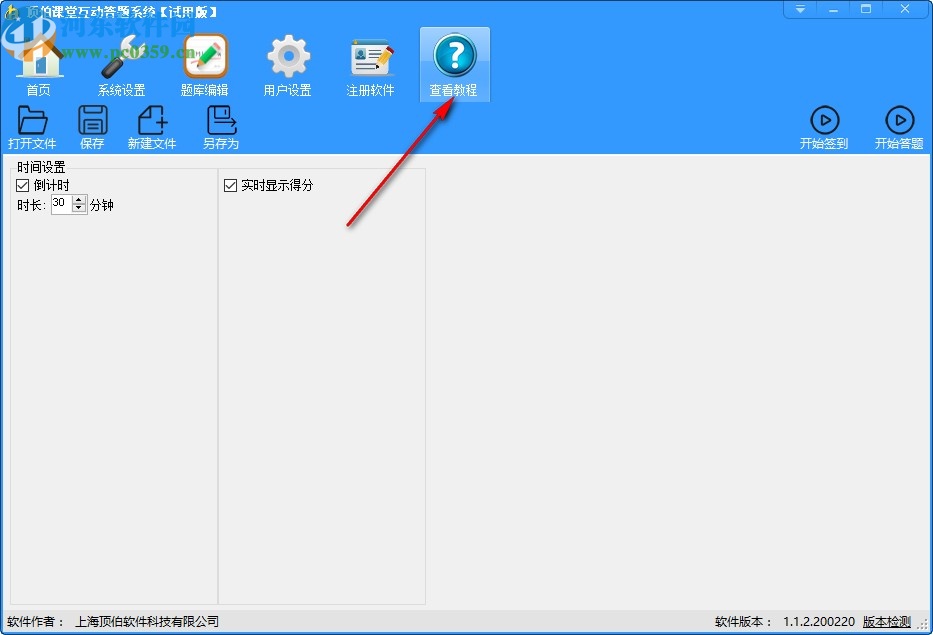Click the 时长 minutes input field
This screenshot has width=933, height=635.
(x=62, y=204)
